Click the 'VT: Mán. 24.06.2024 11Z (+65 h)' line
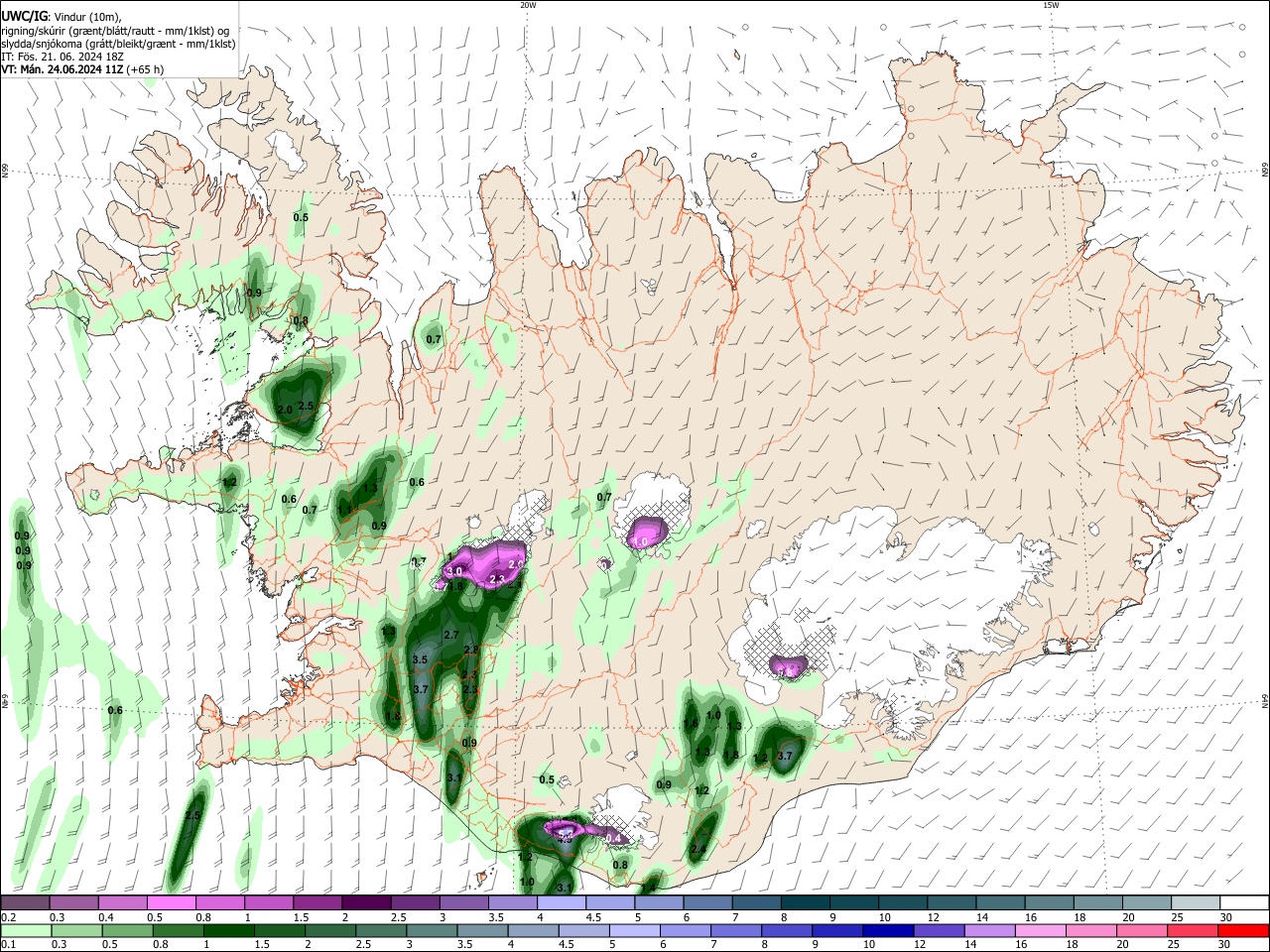This screenshot has height=952, width=1270. 82,69
